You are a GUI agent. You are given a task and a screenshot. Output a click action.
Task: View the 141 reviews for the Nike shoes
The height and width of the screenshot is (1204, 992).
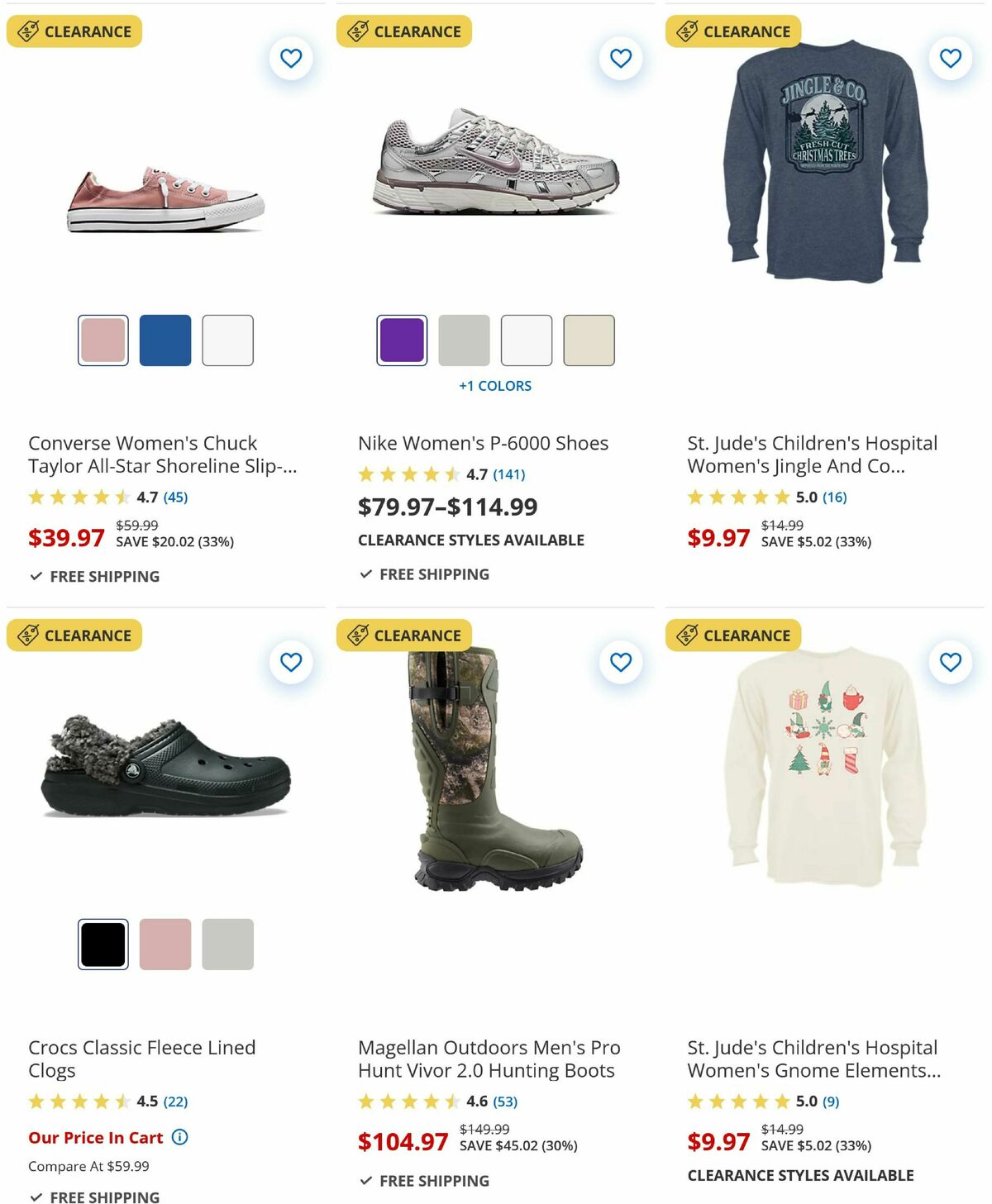(x=508, y=474)
